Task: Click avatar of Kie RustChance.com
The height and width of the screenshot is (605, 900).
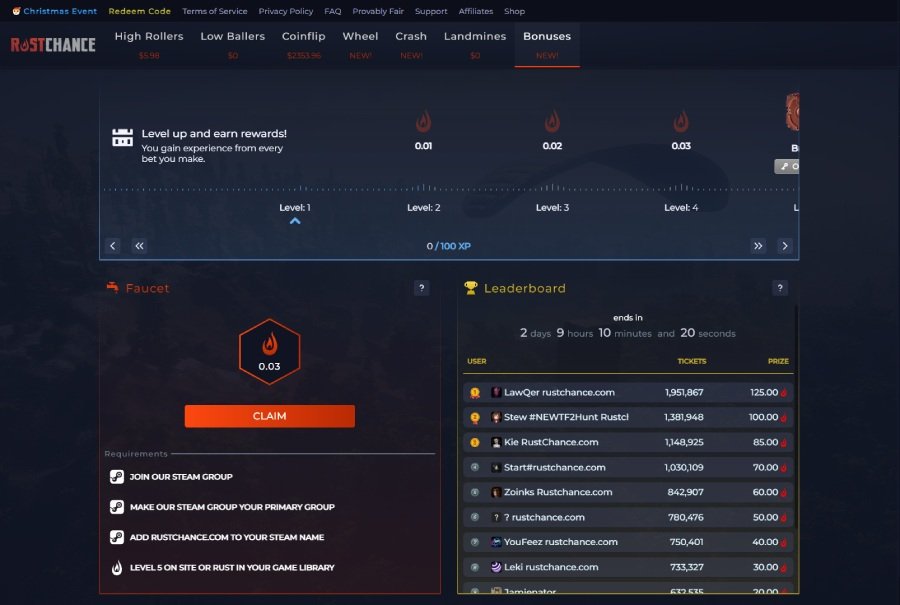Action: coord(496,442)
